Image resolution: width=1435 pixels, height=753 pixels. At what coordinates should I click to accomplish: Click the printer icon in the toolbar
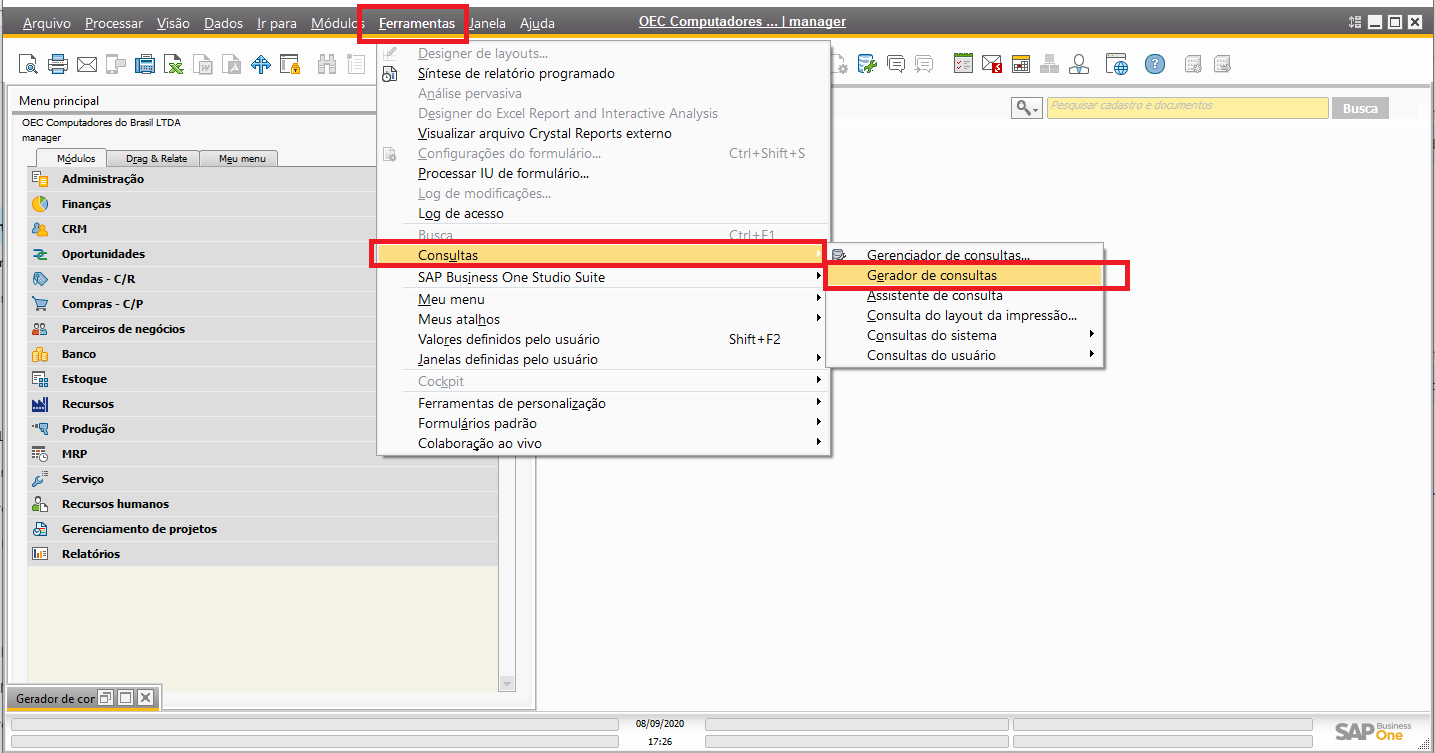click(x=58, y=65)
